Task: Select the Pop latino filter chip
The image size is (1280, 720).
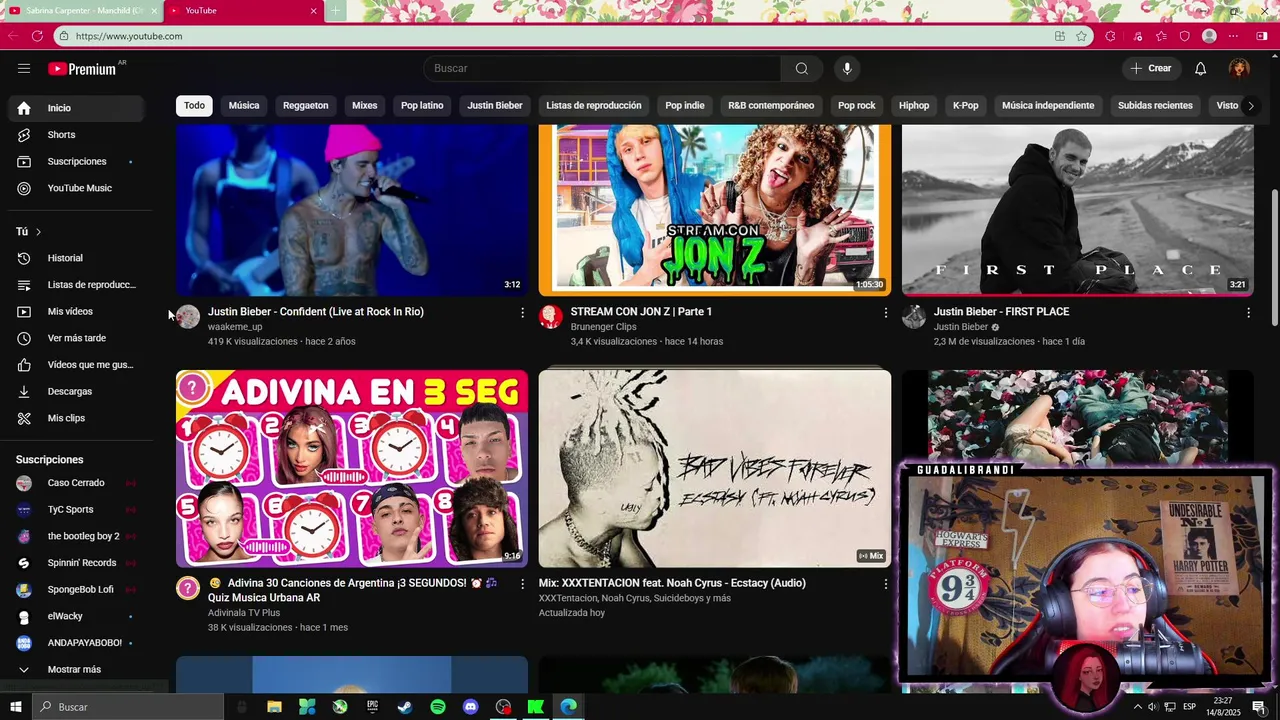Action: (422, 105)
